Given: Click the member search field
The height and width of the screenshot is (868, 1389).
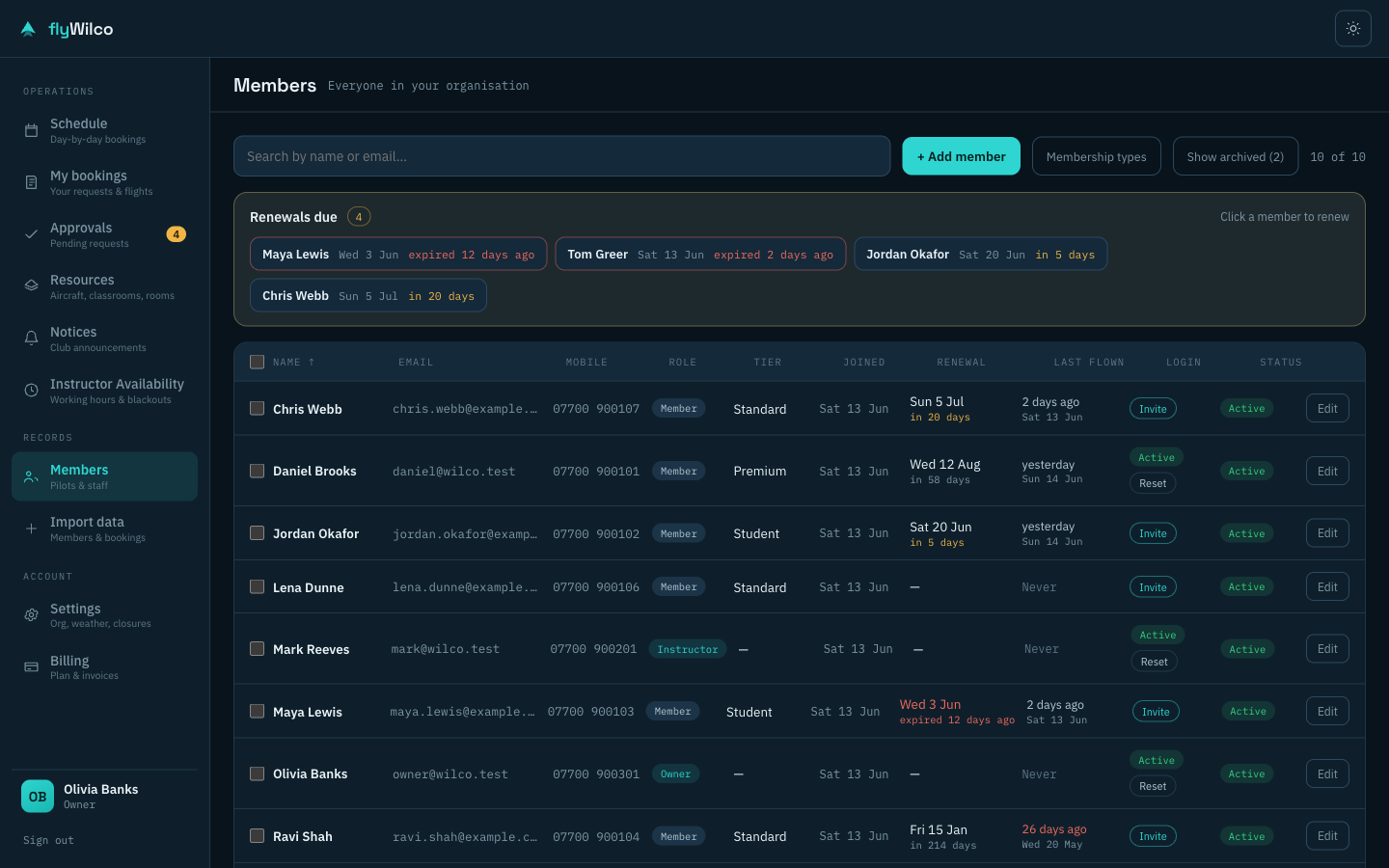Looking at the screenshot, I should [x=561, y=156].
